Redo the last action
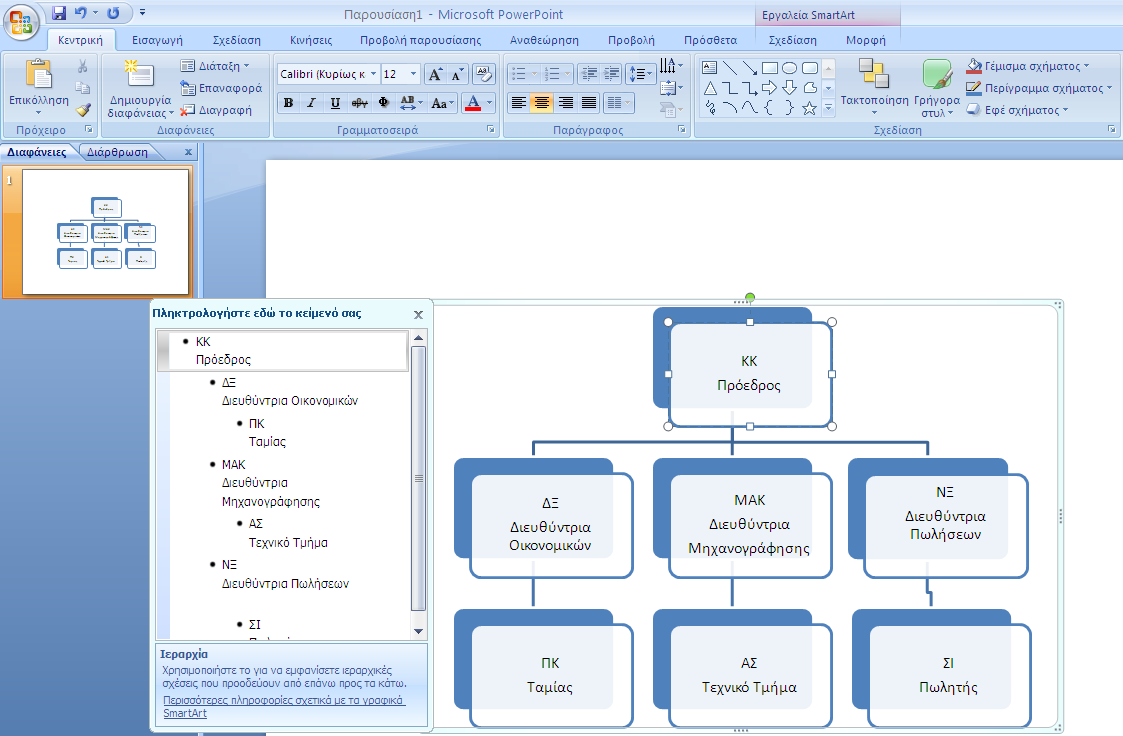This screenshot has width=1123, height=736. pos(113,13)
